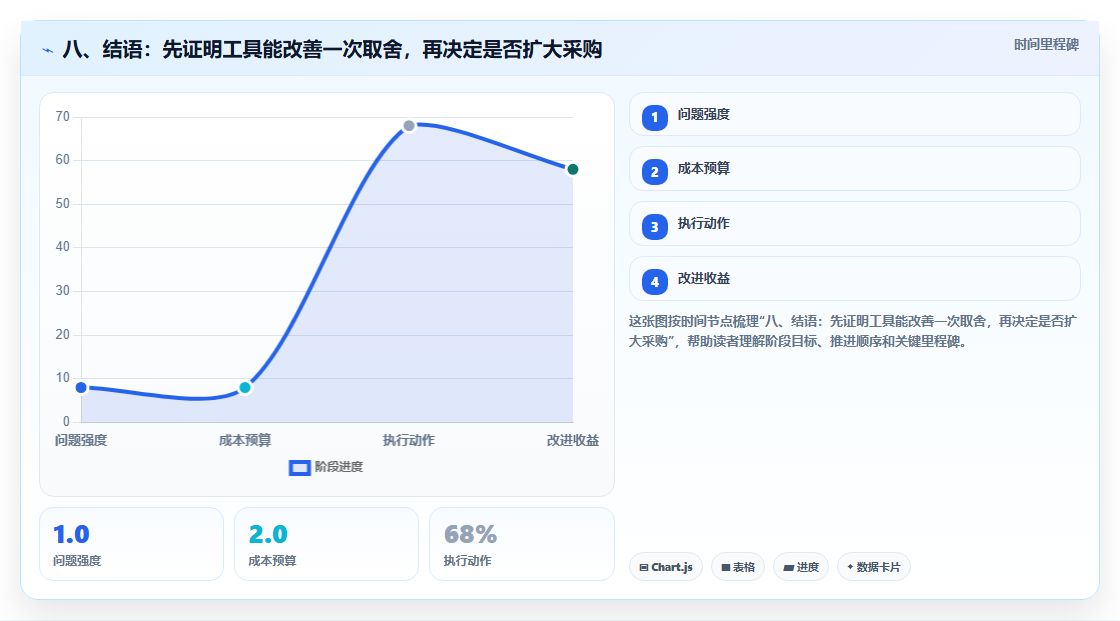Open the 执行动作 milestone row
1120x621 pixels.
pos(854,224)
